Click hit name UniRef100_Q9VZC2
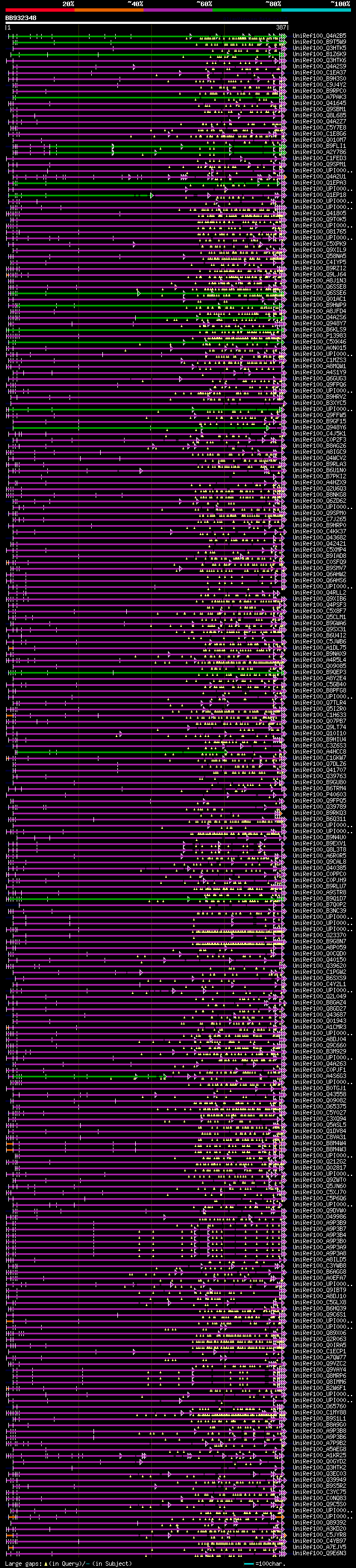This screenshot has height=1568, width=356. 319,1363
